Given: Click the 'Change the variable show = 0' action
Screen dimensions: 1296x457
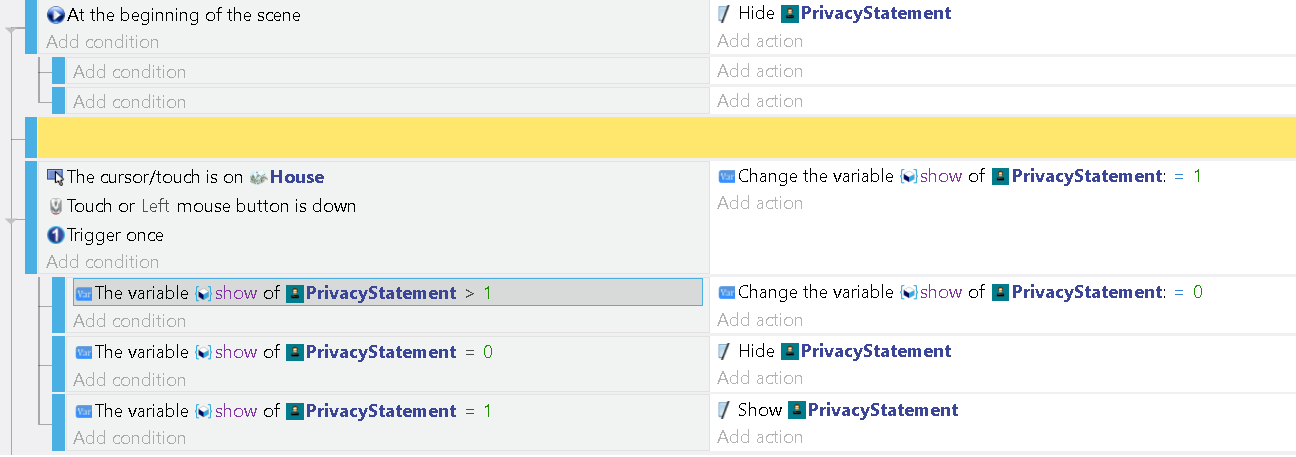Looking at the screenshot, I should click(960, 292).
